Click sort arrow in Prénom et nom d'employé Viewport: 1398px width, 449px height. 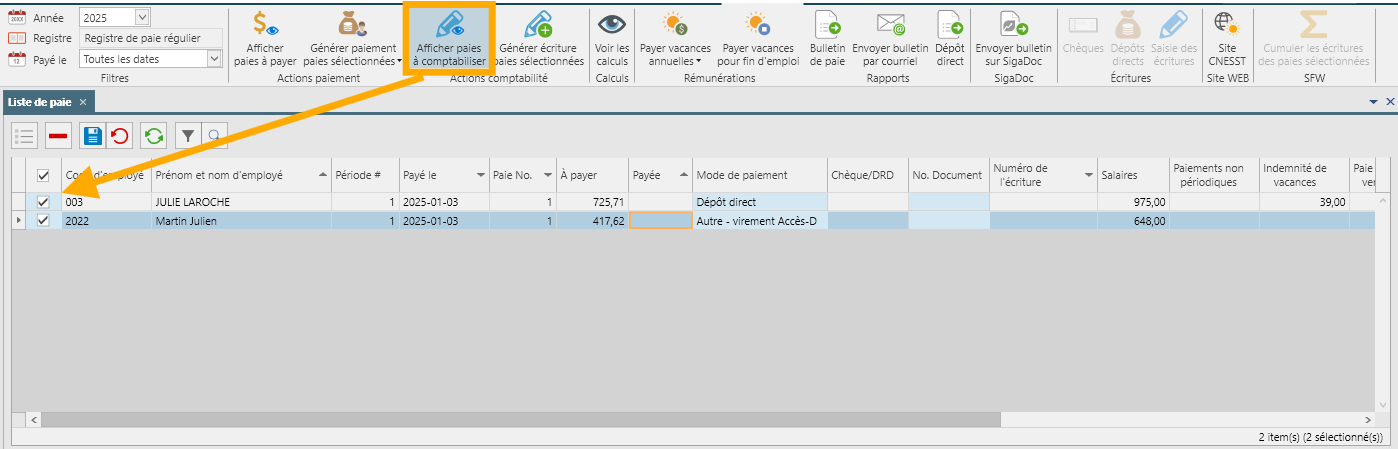(x=323, y=175)
